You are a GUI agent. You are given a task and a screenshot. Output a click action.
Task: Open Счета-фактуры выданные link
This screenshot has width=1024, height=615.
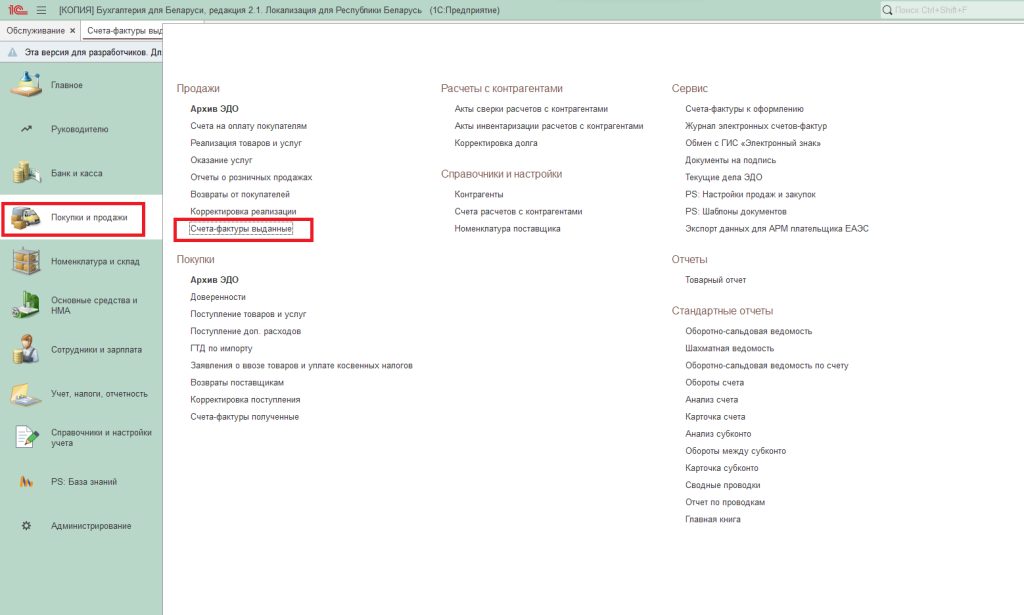241,229
